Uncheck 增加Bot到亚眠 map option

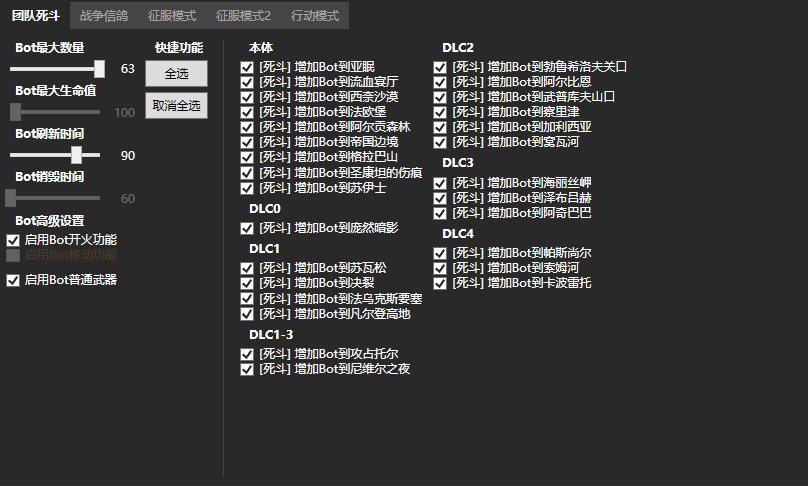click(x=247, y=67)
